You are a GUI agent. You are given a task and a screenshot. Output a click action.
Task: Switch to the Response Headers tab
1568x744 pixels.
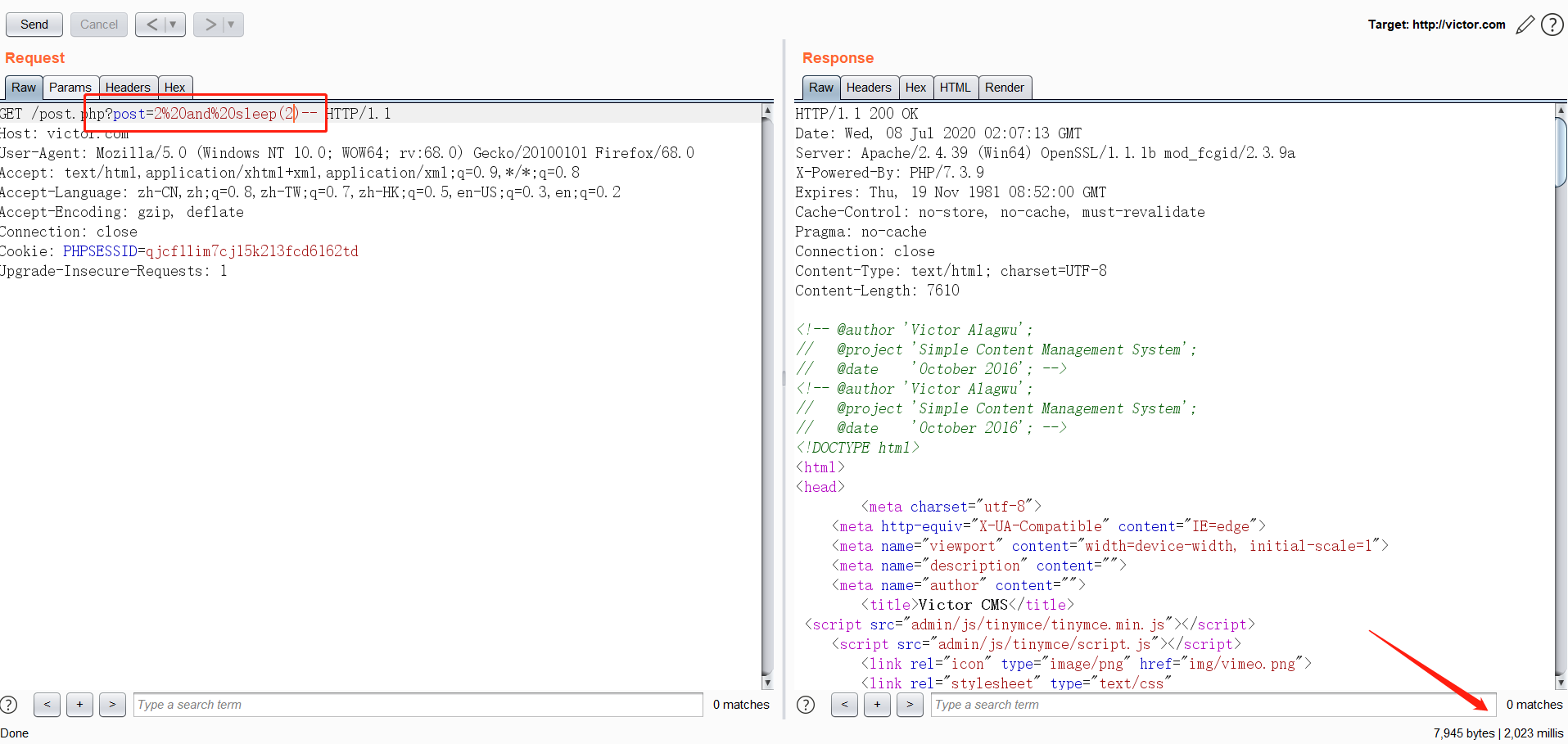(869, 88)
